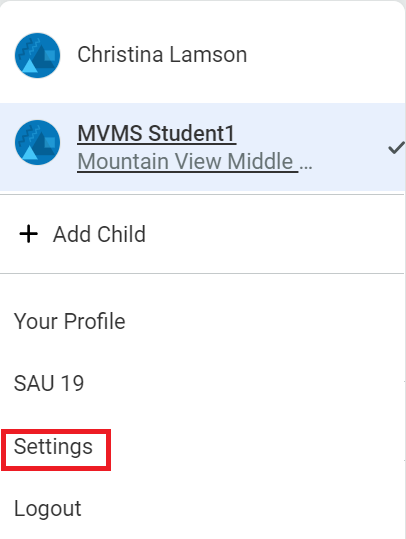Click Christina Lamson's profile avatar
The height and width of the screenshot is (539, 406).
click(37, 55)
